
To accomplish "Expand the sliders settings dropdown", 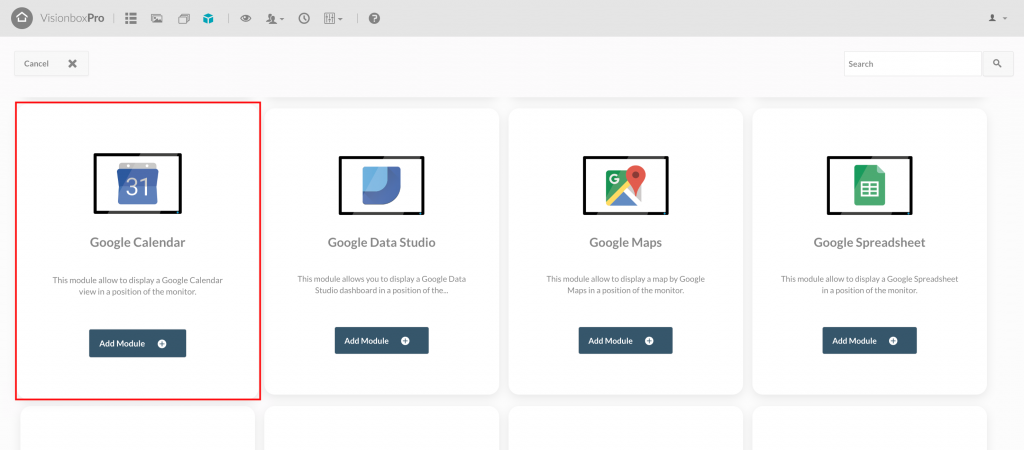I will (x=333, y=18).
